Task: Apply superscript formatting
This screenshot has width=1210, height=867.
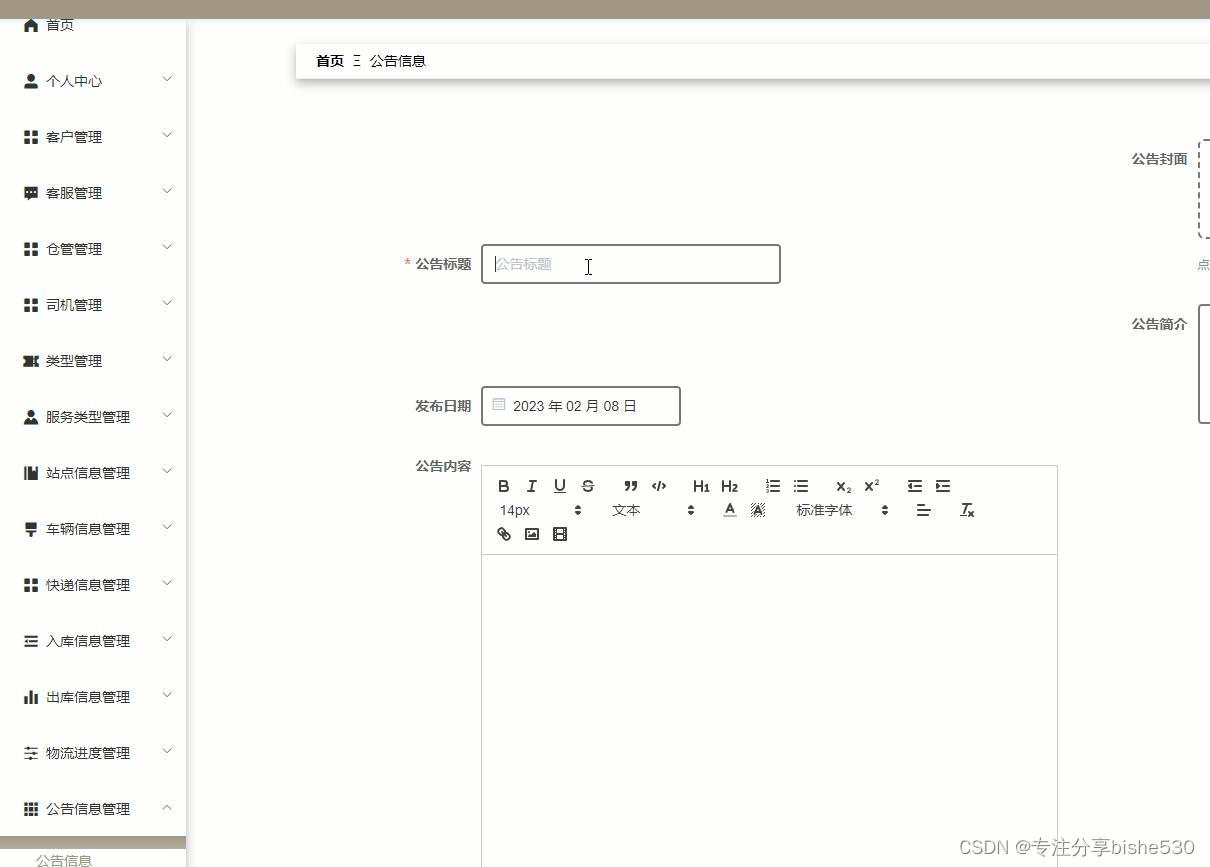Action: pos(872,486)
